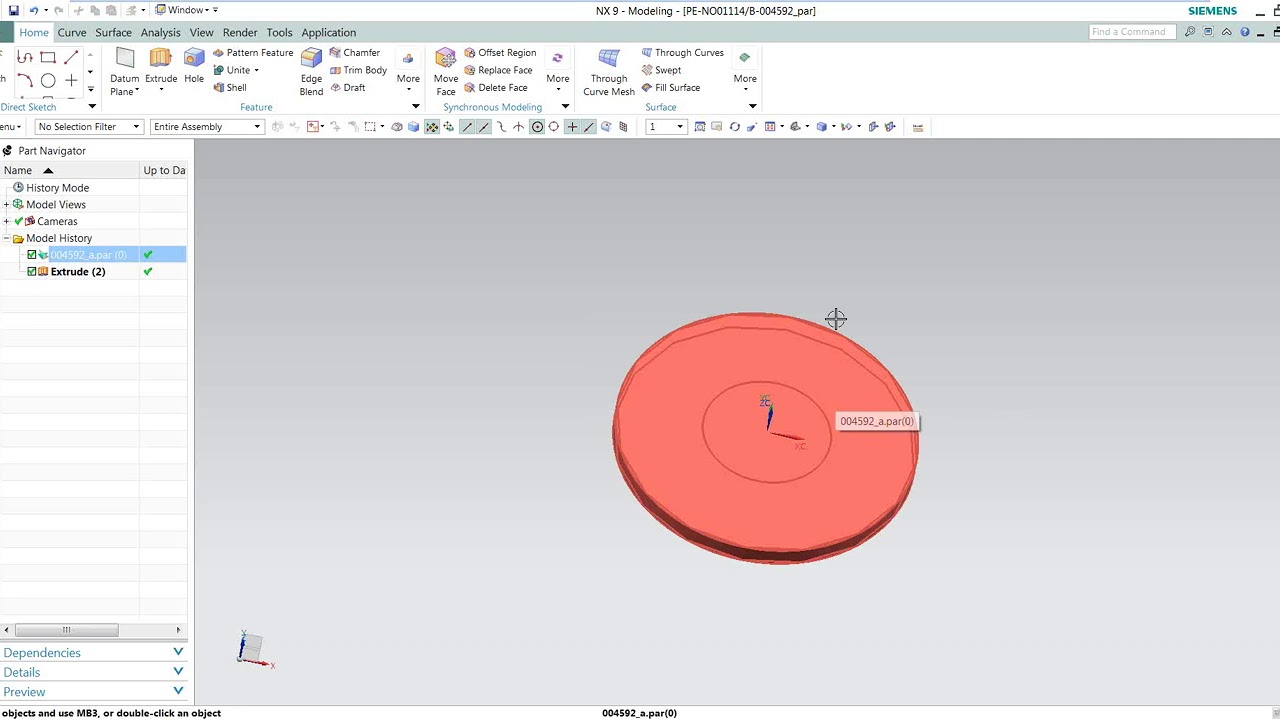This screenshot has height=720, width=1280.
Task: Select the Datum Plane tool
Action: 124,72
